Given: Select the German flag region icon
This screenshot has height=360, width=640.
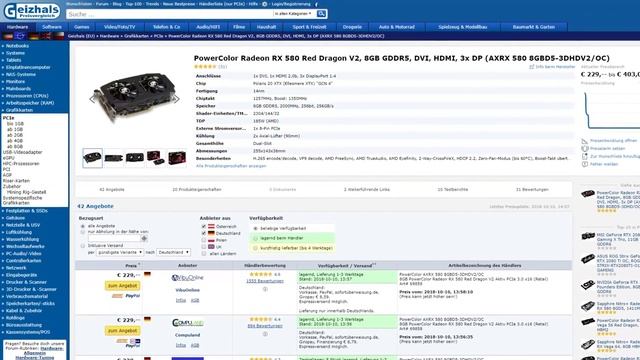Looking at the screenshot, I should tap(33, 36).
